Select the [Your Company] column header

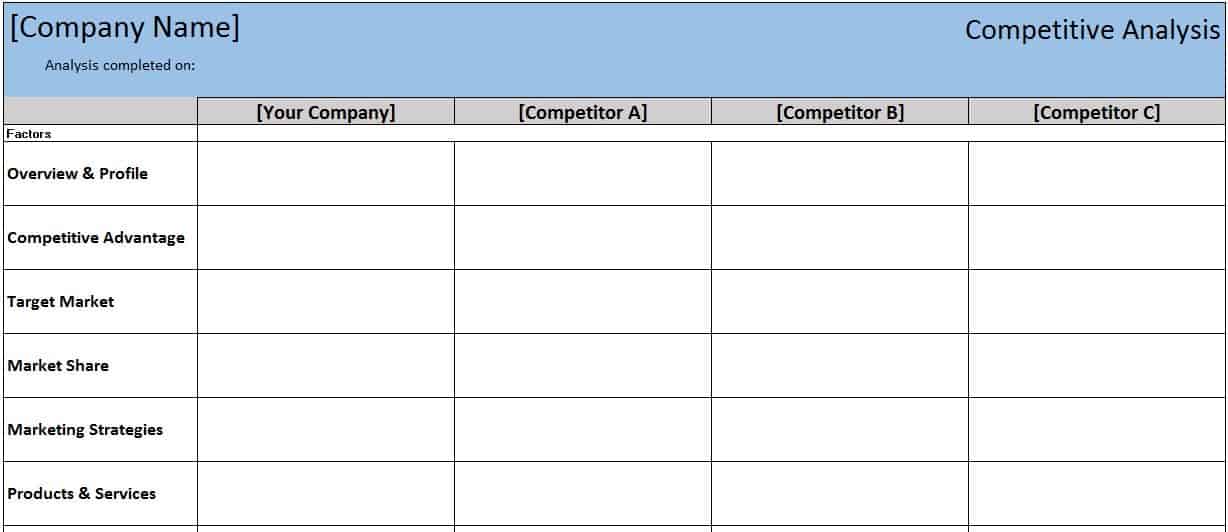(x=326, y=112)
